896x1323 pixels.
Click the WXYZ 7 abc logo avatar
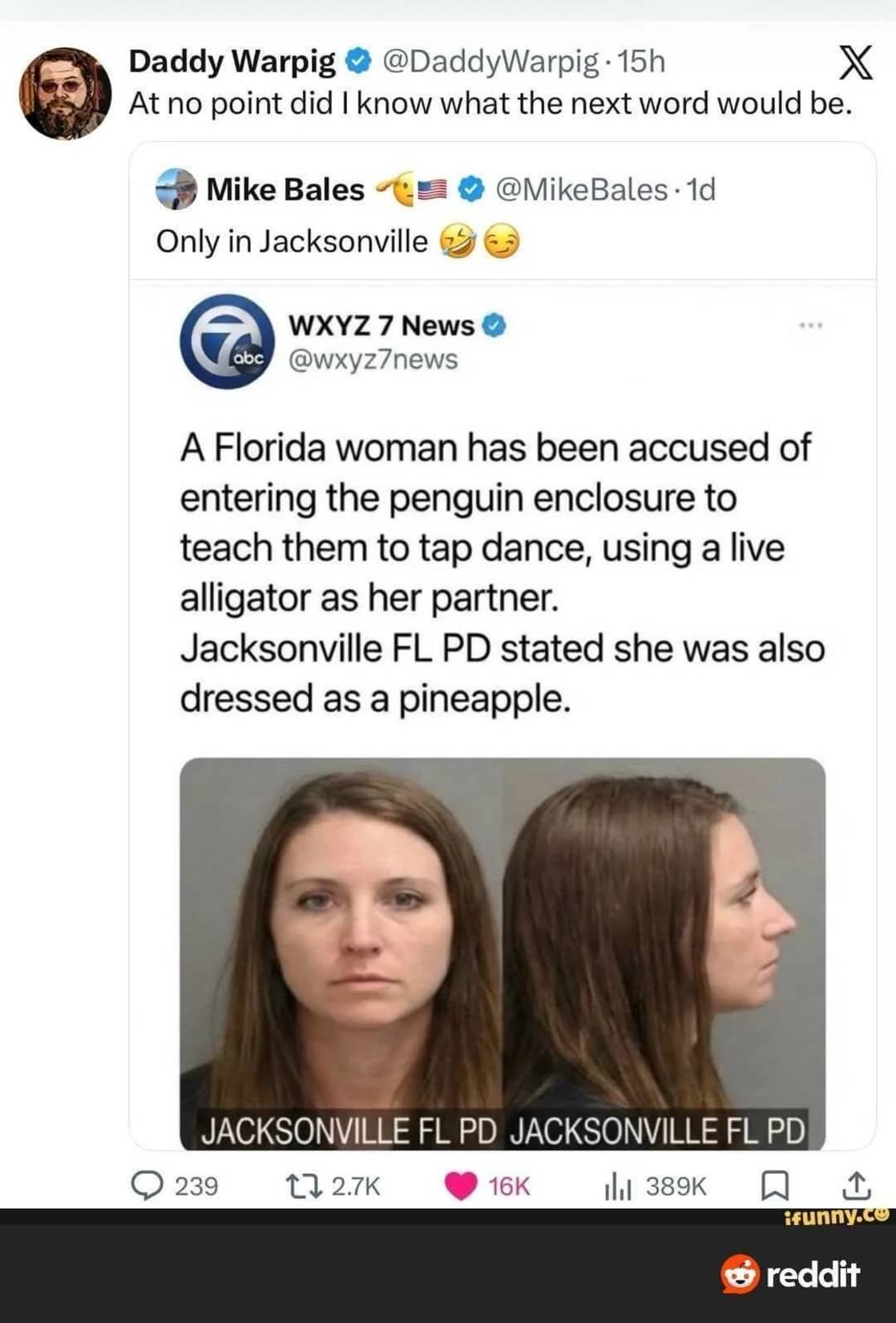point(228,342)
